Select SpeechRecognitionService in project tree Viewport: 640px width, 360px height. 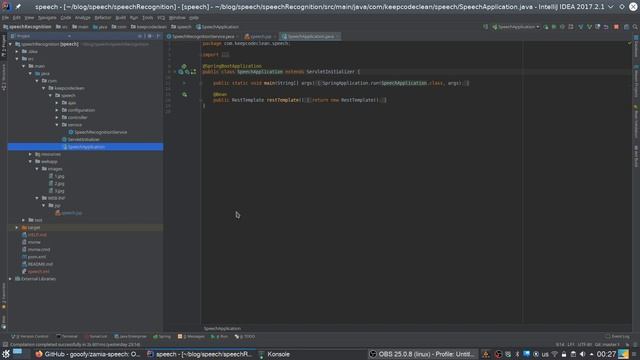click(x=98, y=132)
